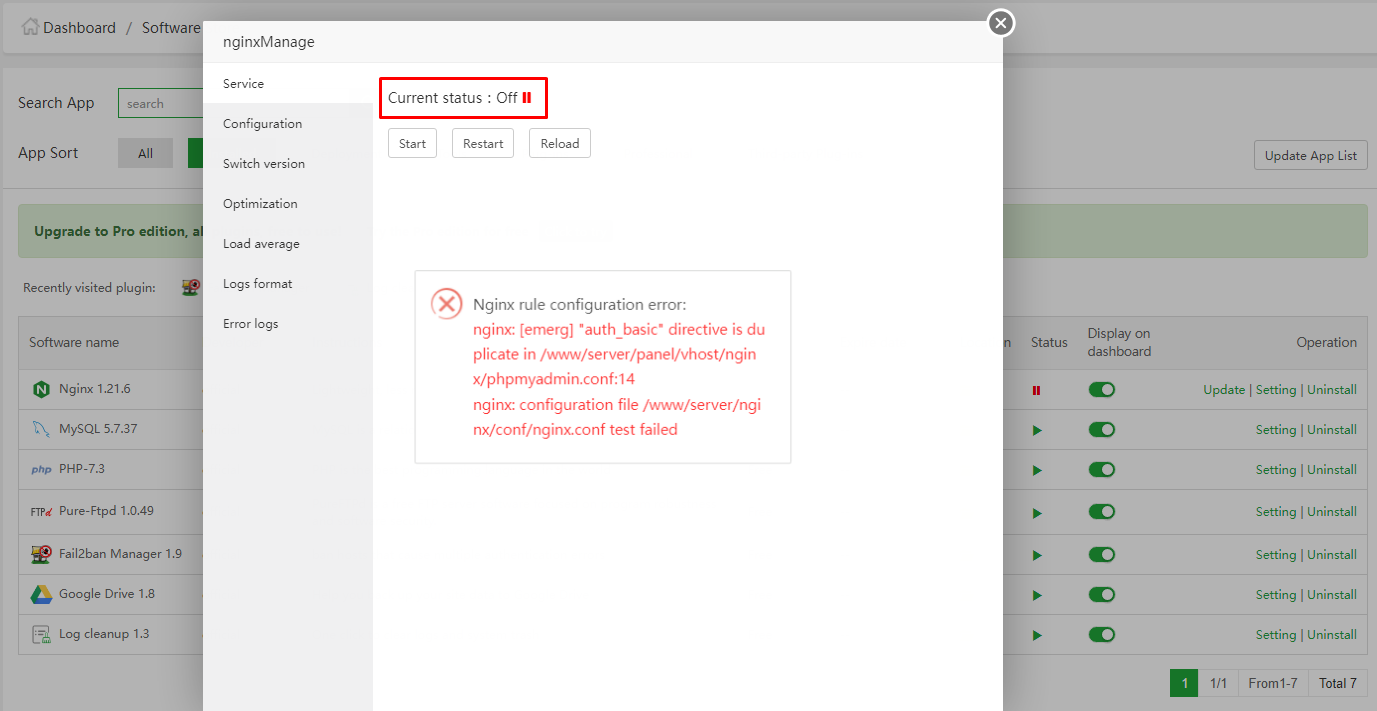The height and width of the screenshot is (711, 1377).
Task: Select the All app sort filter
Action: (x=145, y=152)
